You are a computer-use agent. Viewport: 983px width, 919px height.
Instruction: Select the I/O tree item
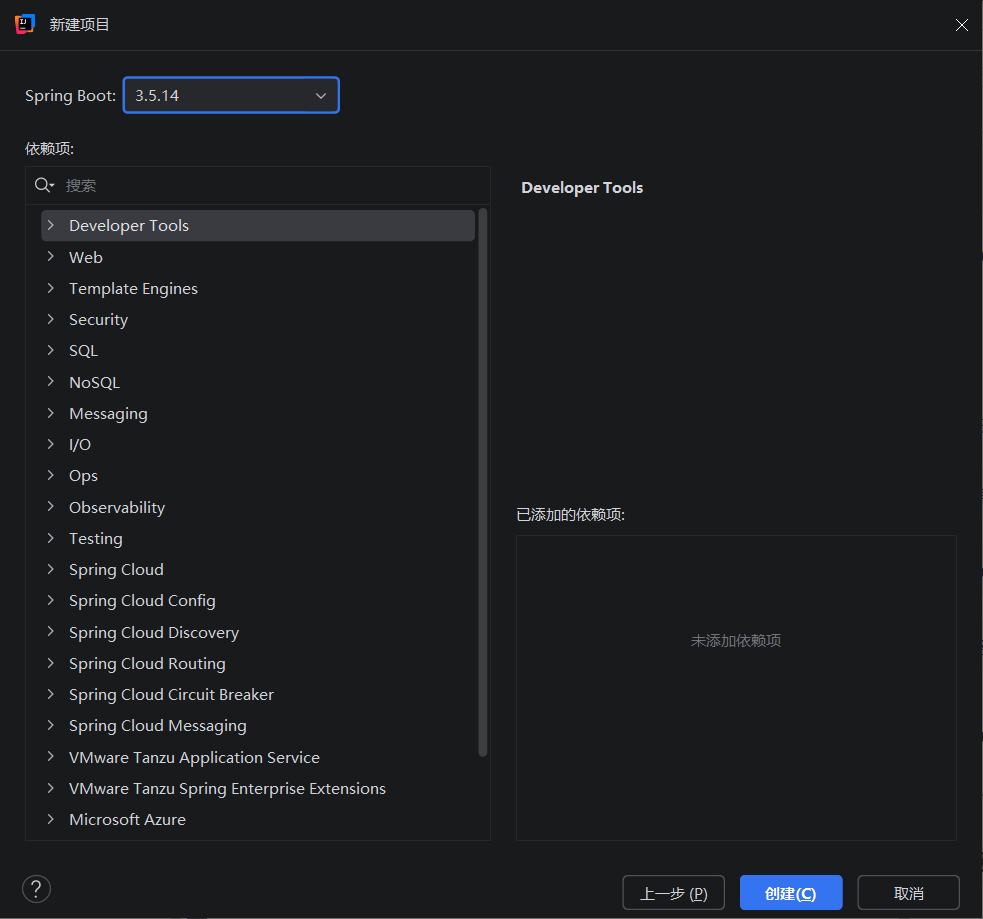click(80, 444)
